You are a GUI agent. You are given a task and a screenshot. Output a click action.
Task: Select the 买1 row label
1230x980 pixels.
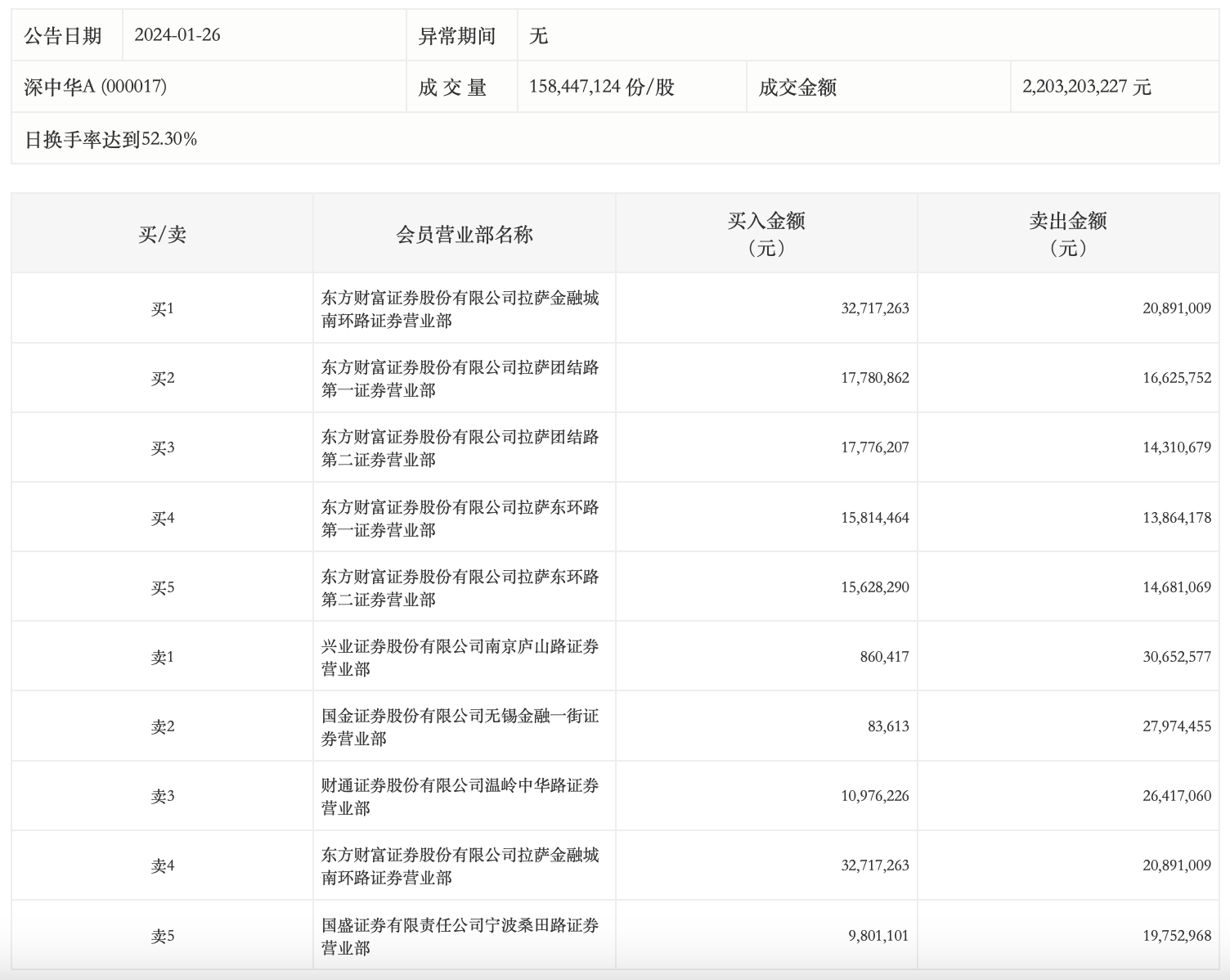(x=162, y=308)
